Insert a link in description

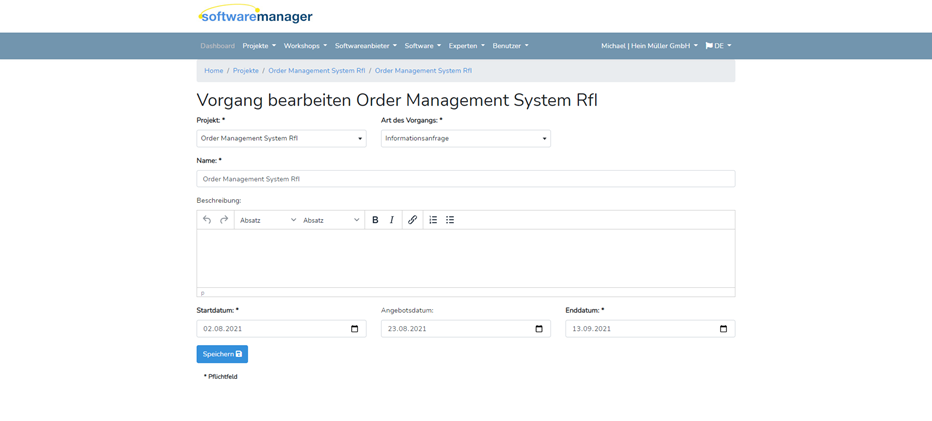(413, 220)
